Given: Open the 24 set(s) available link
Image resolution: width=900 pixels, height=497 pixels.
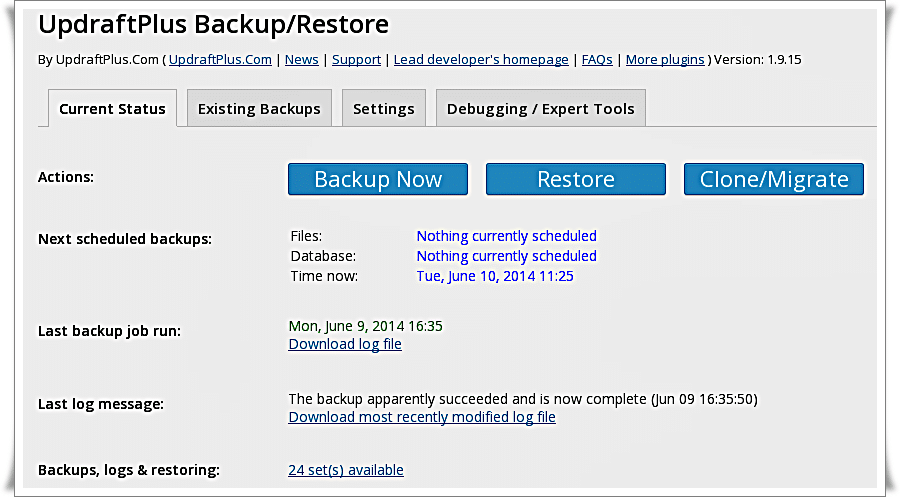Looking at the screenshot, I should click(x=346, y=470).
